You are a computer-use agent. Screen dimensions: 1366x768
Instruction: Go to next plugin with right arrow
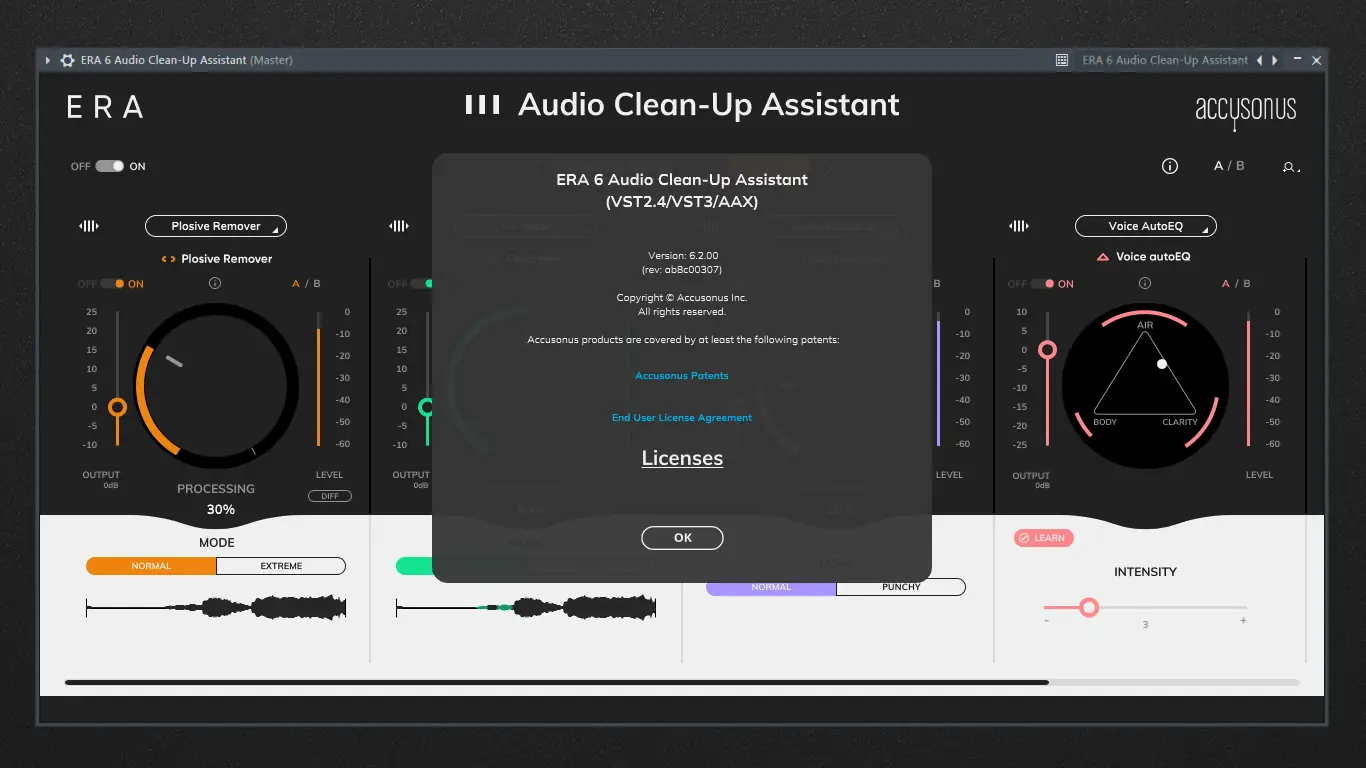(x=1274, y=60)
